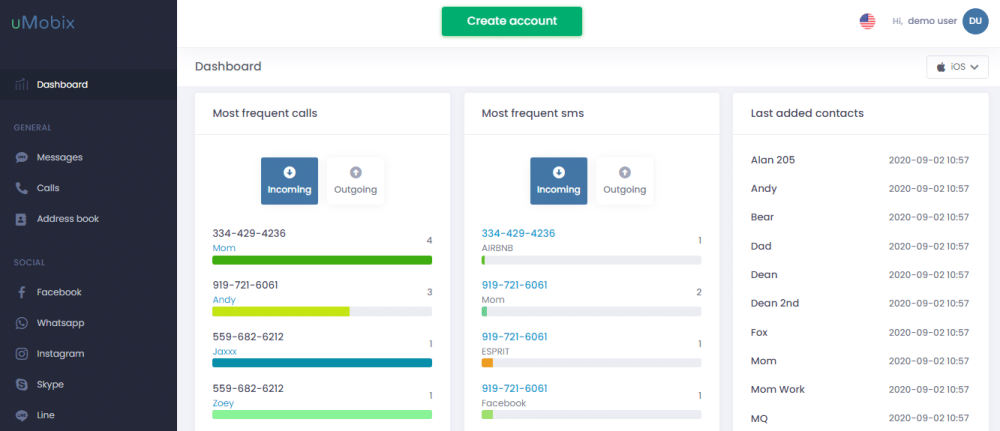Select the Facebook icon in sidebar
This screenshot has width=1000, height=431.
22,292
